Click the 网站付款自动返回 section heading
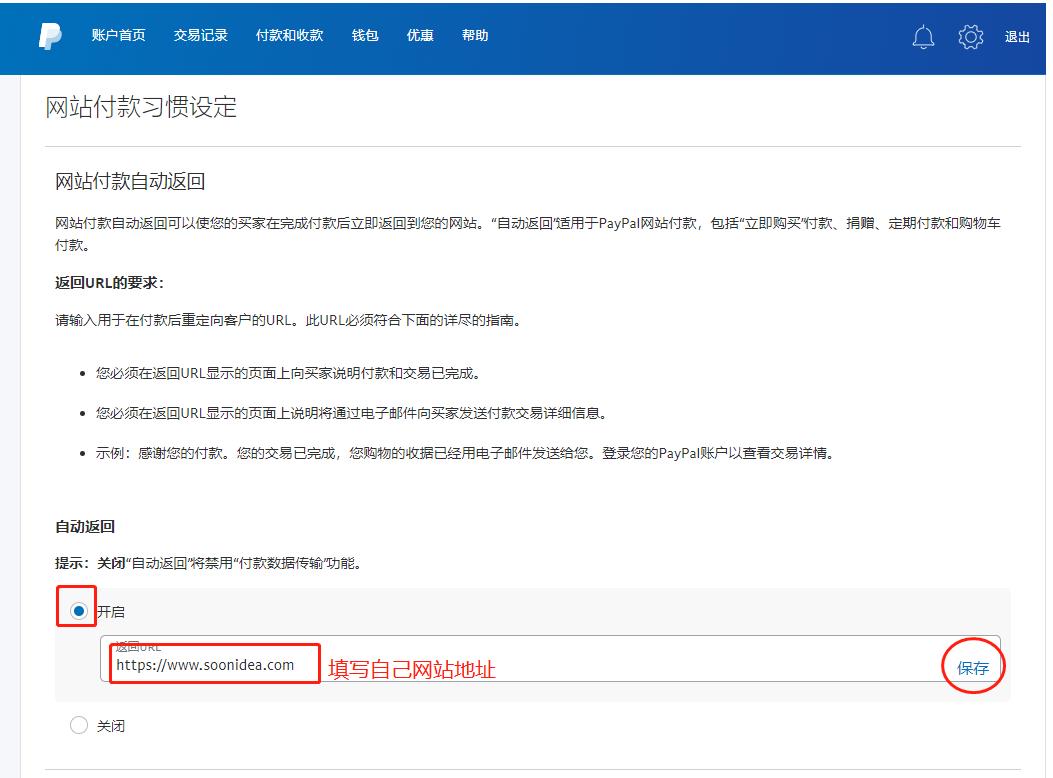This screenshot has width=1053, height=778. 130,181
